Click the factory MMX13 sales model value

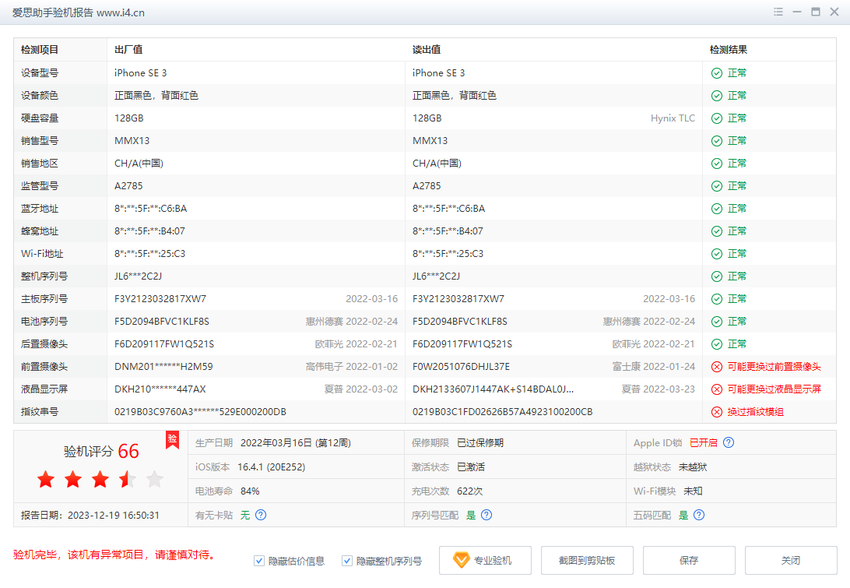(x=132, y=141)
